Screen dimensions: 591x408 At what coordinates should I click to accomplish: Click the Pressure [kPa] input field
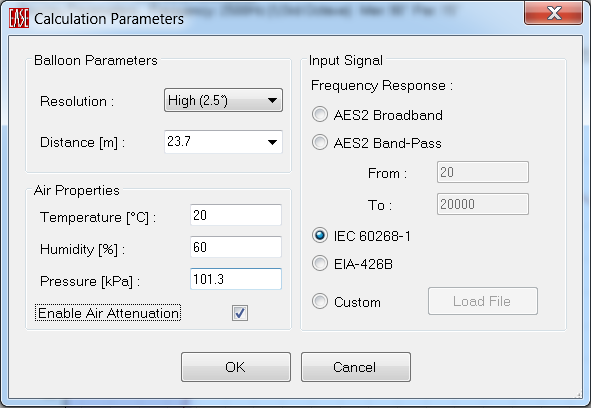coord(236,279)
